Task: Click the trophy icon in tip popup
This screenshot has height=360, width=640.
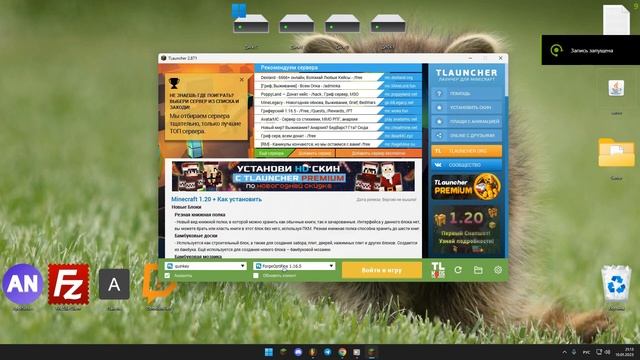Action: point(174,83)
